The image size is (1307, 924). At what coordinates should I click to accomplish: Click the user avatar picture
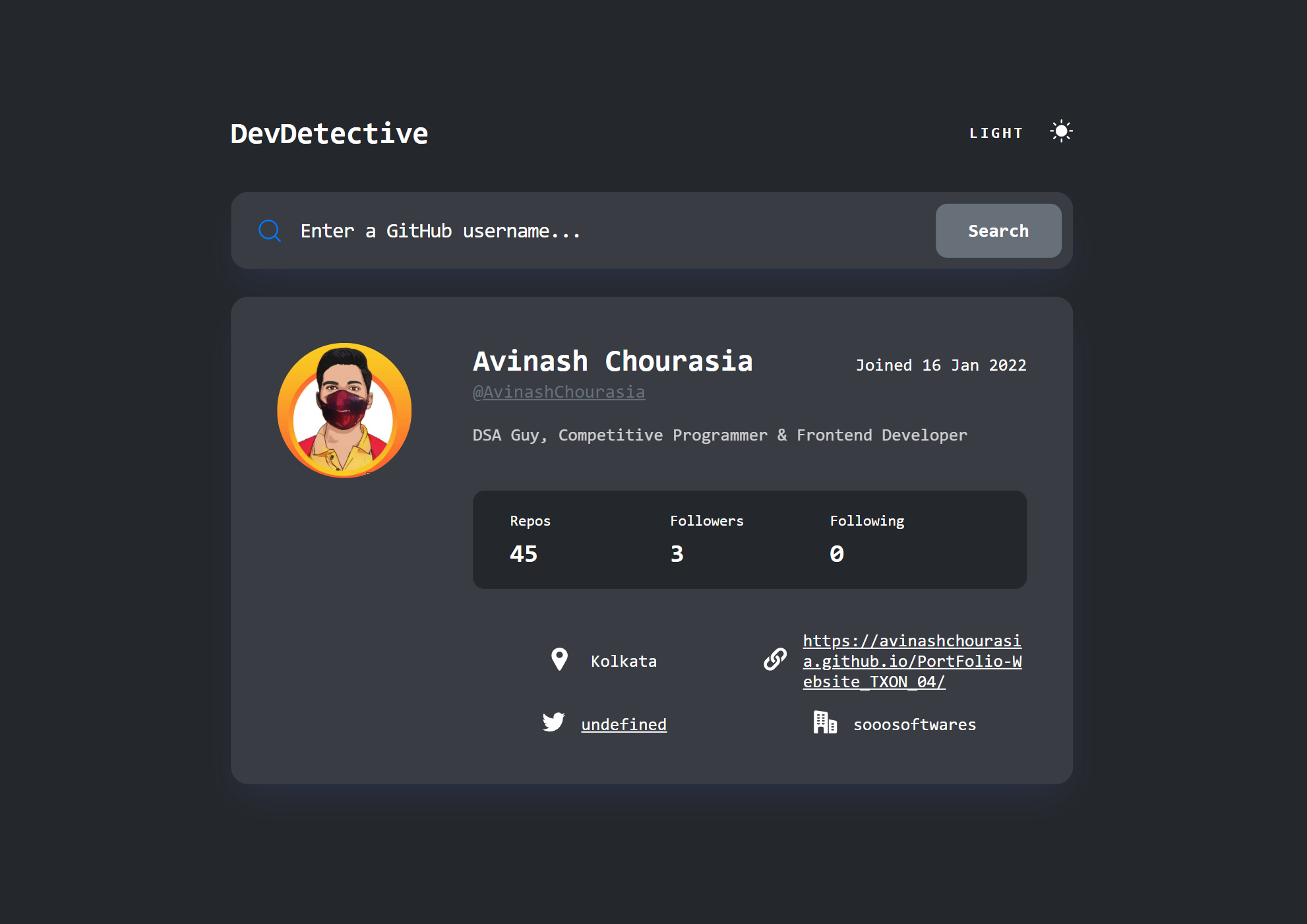[344, 410]
